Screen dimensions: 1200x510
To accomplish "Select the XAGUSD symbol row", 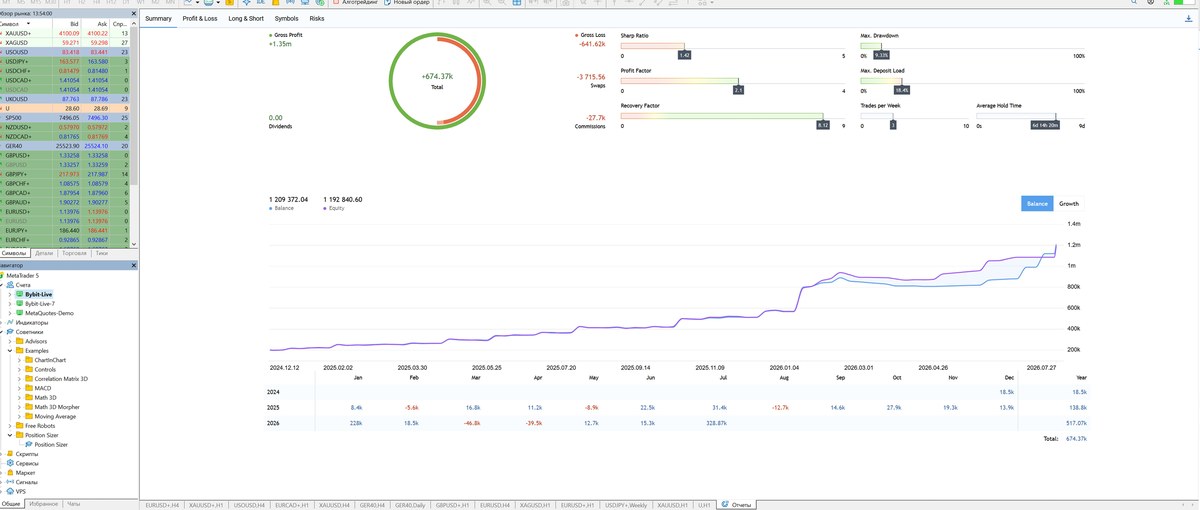I will point(66,43).
